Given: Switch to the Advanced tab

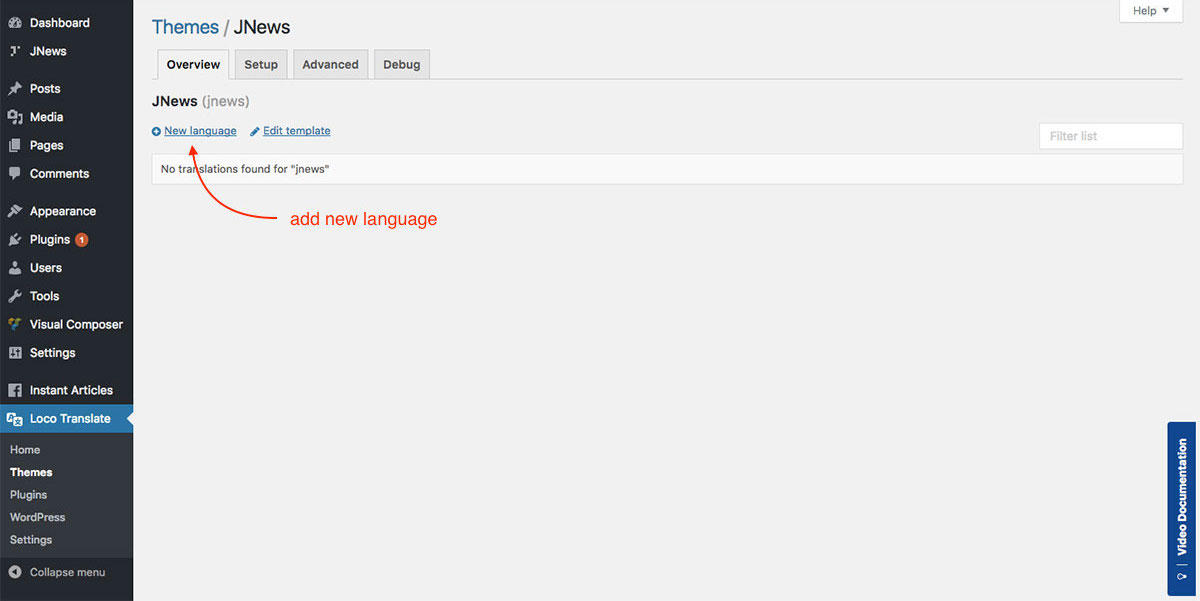Looking at the screenshot, I should coord(330,65).
